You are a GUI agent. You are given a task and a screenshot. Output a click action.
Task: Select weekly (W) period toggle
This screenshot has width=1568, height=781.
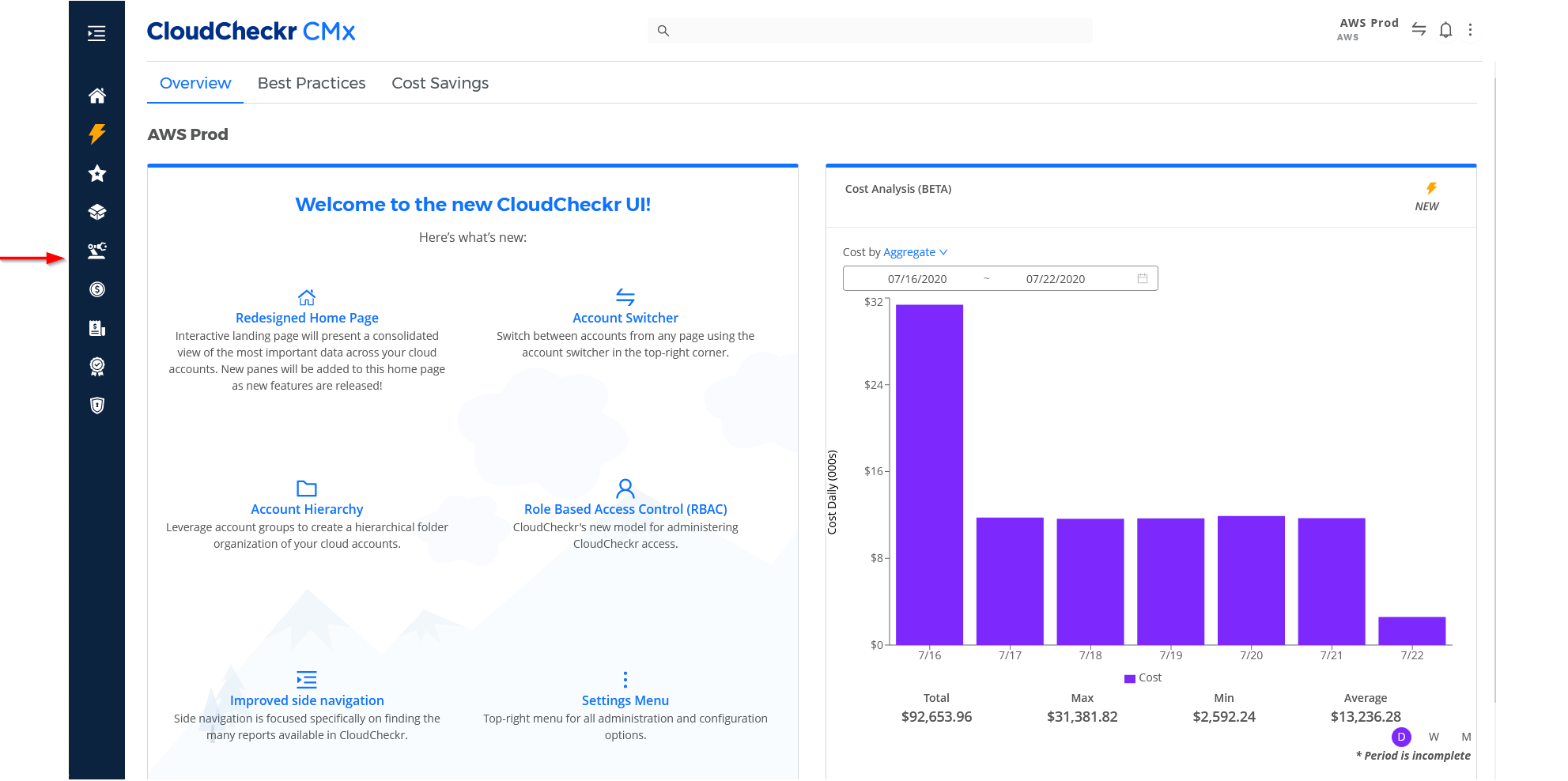(1434, 737)
